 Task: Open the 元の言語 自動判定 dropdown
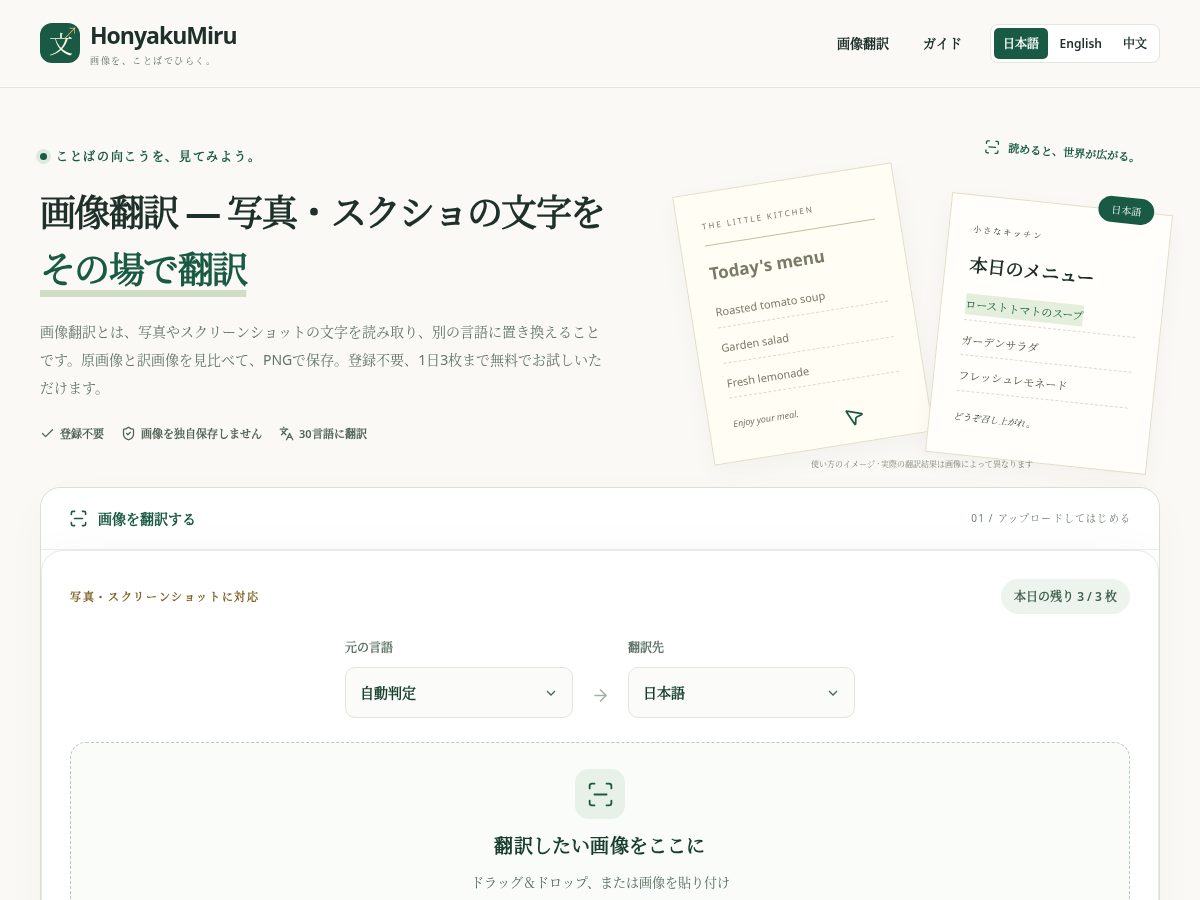[x=459, y=693]
